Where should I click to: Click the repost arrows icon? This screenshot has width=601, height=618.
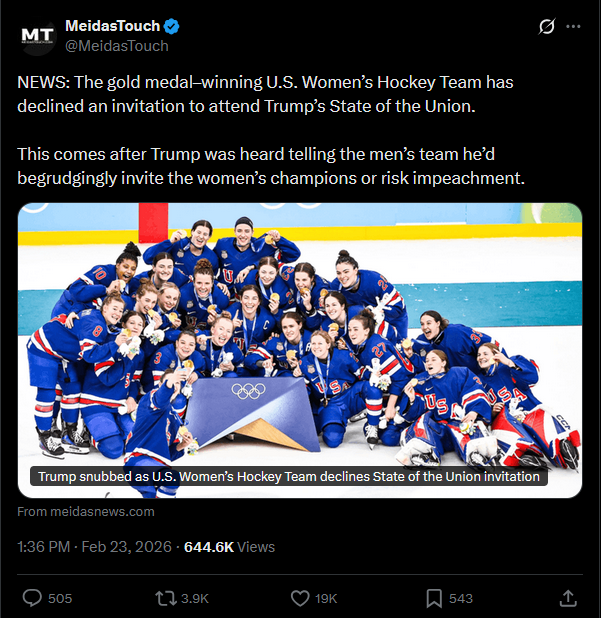(x=165, y=598)
